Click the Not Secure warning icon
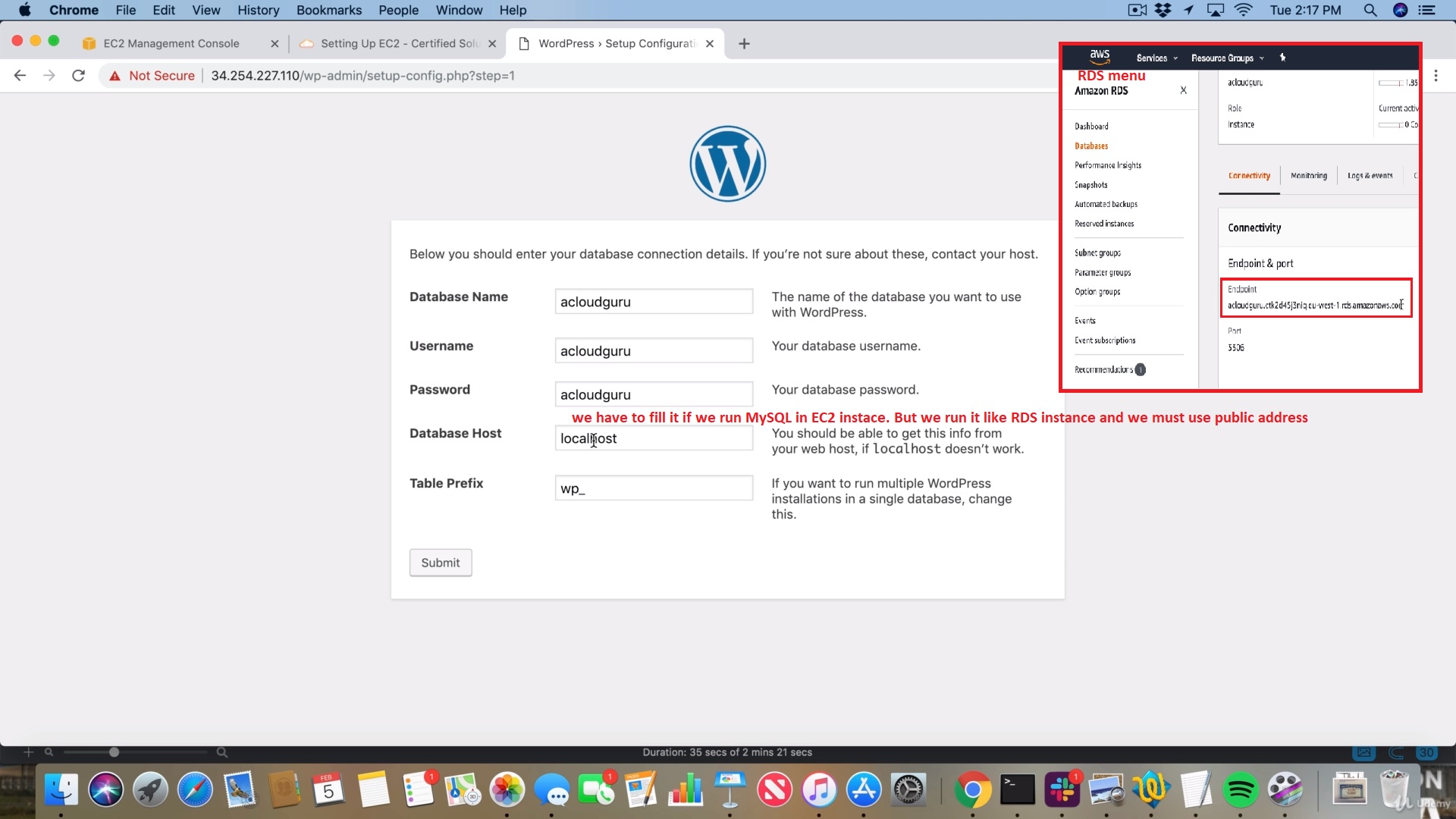 [x=115, y=76]
